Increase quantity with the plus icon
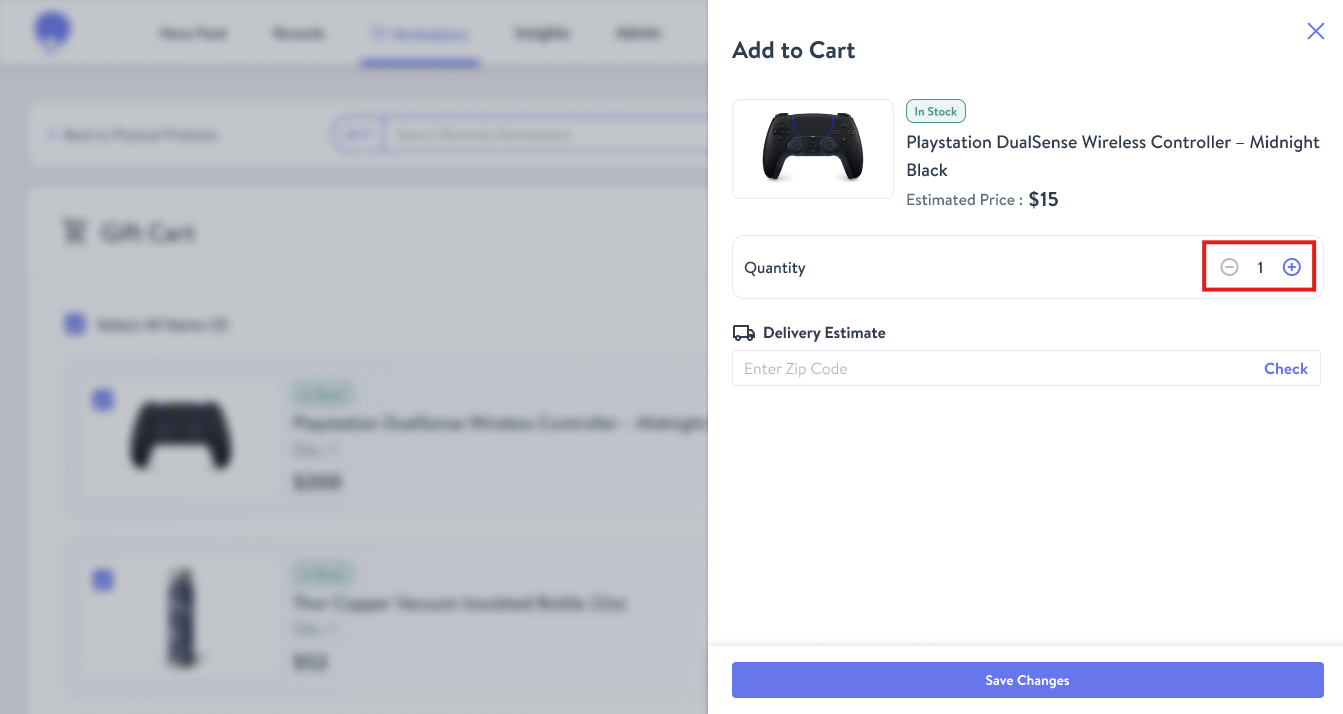This screenshot has width=1343, height=714. pos(1292,267)
